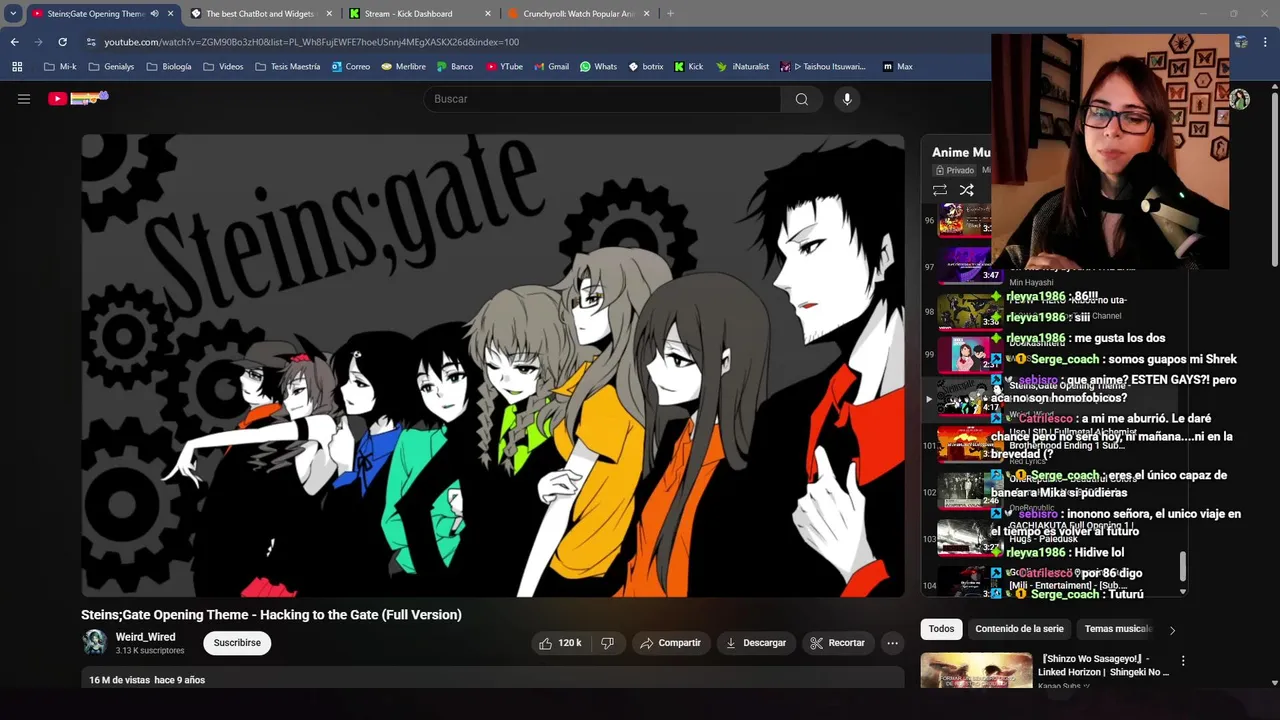Screen dimensions: 1280x720
Task: Open the Genialys bookmarks folder
Action: tap(111, 67)
